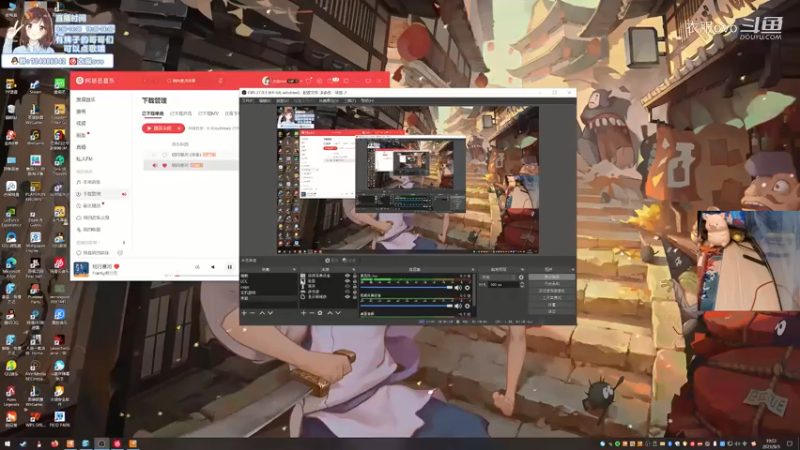Remove the selected OBS scene
The image size is (800, 450).
point(253,313)
